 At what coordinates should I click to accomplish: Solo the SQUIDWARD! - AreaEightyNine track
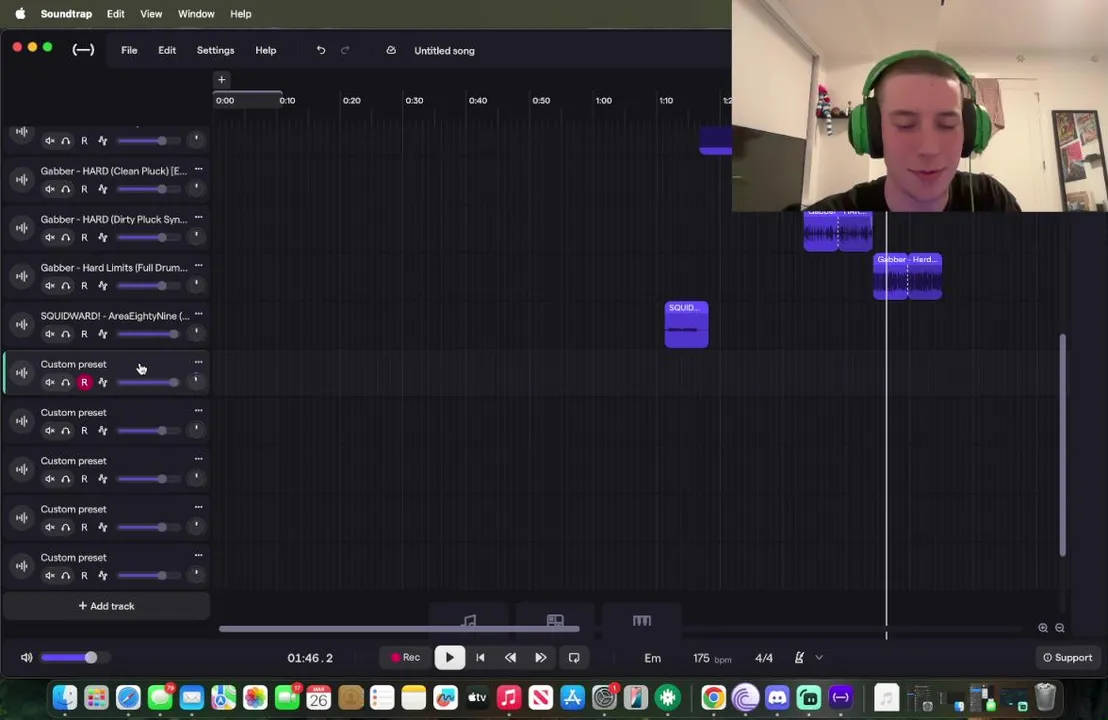point(66,334)
